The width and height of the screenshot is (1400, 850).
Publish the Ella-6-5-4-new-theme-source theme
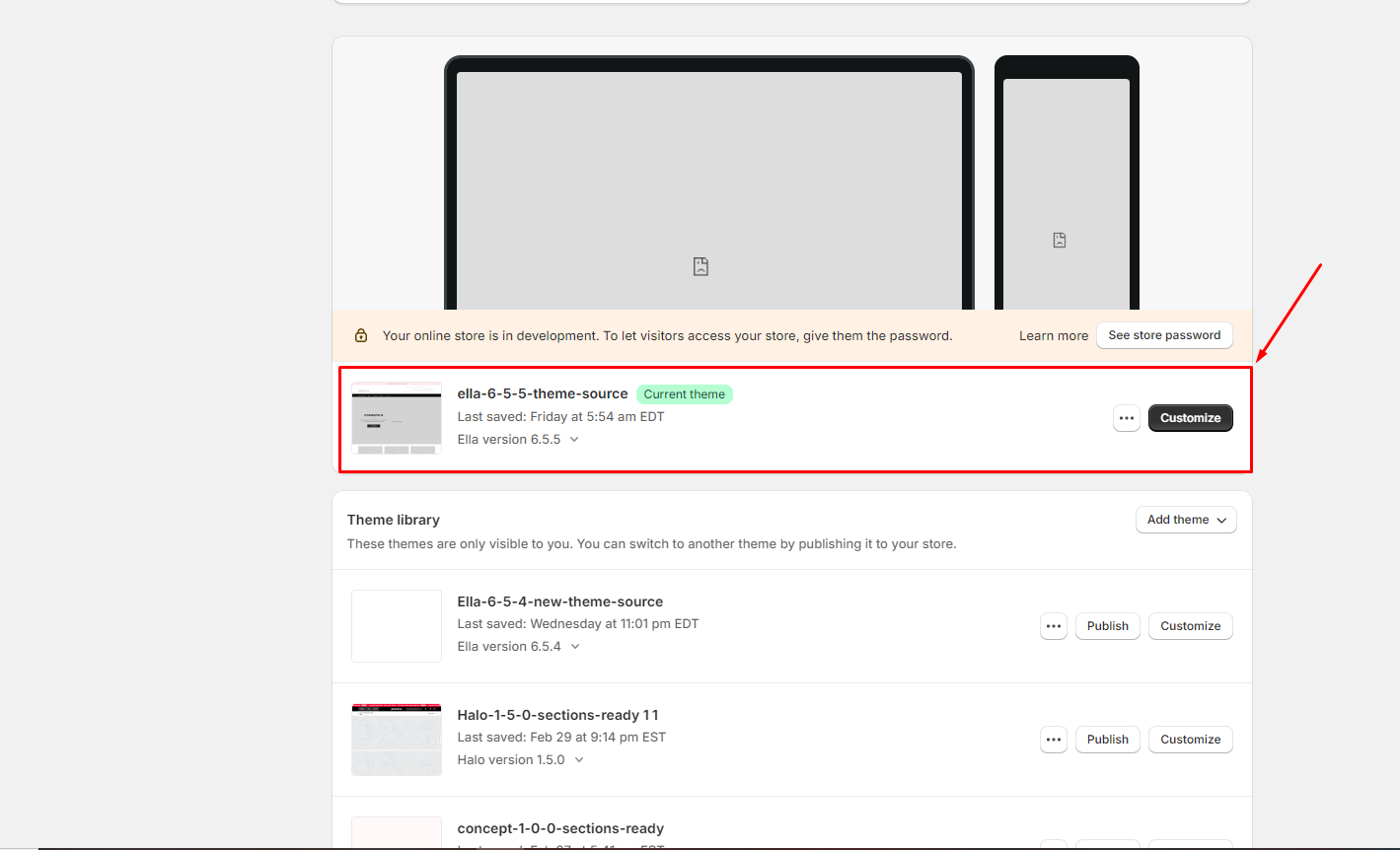click(x=1108, y=626)
